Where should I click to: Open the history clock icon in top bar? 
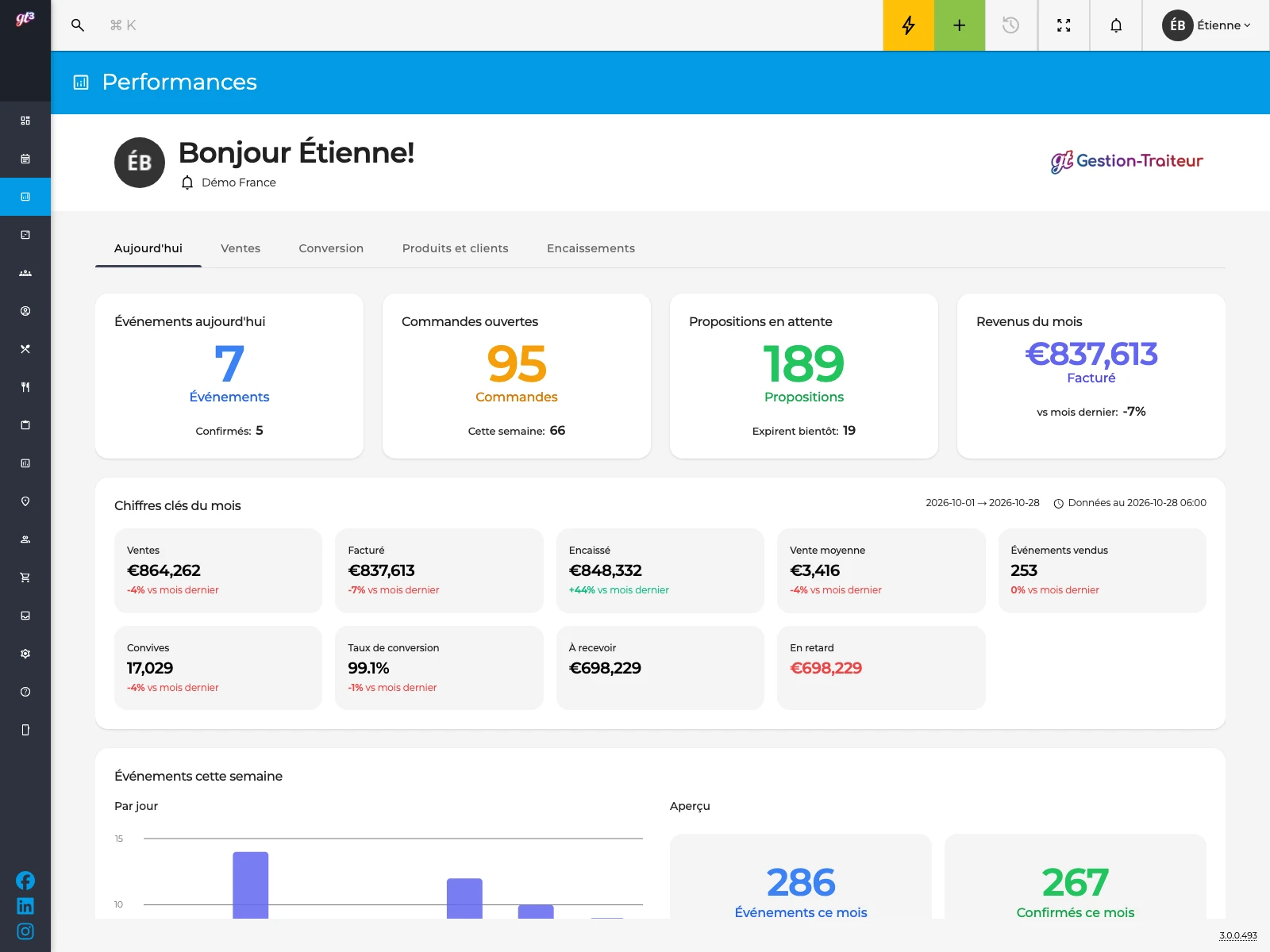pyautogui.click(x=1010, y=25)
